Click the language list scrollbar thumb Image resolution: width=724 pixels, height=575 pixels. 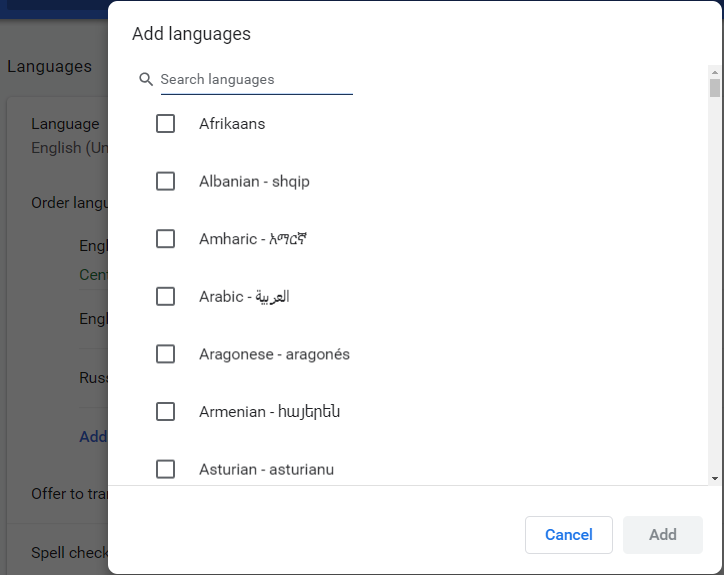(x=715, y=88)
